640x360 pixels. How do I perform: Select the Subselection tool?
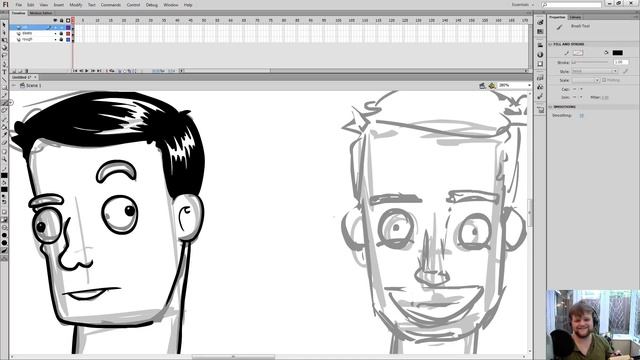(4, 32)
